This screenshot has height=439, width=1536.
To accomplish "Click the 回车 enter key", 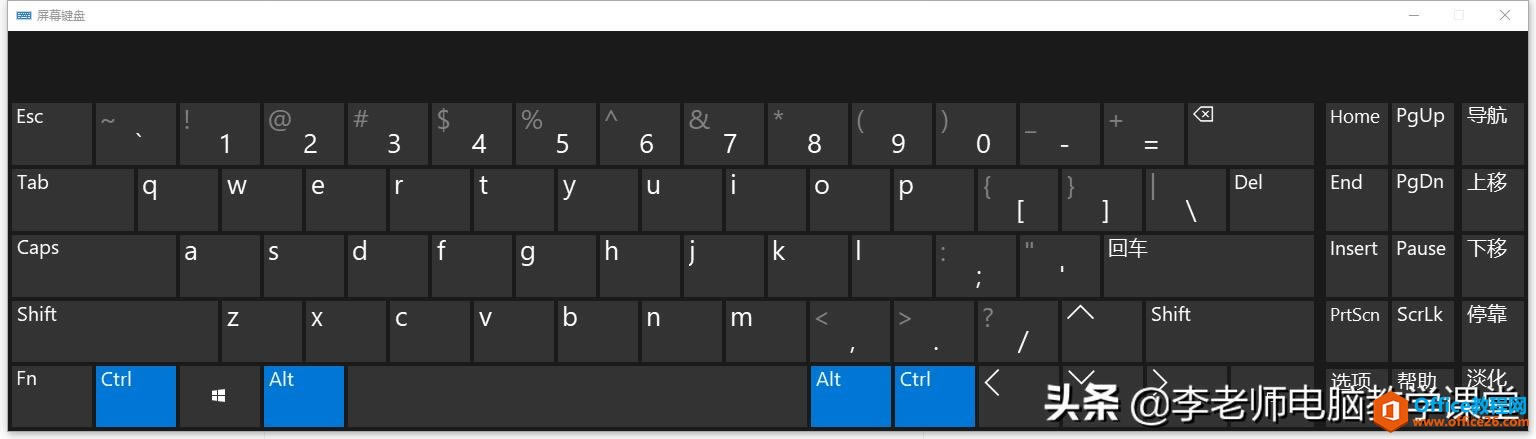I will [1208, 265].
